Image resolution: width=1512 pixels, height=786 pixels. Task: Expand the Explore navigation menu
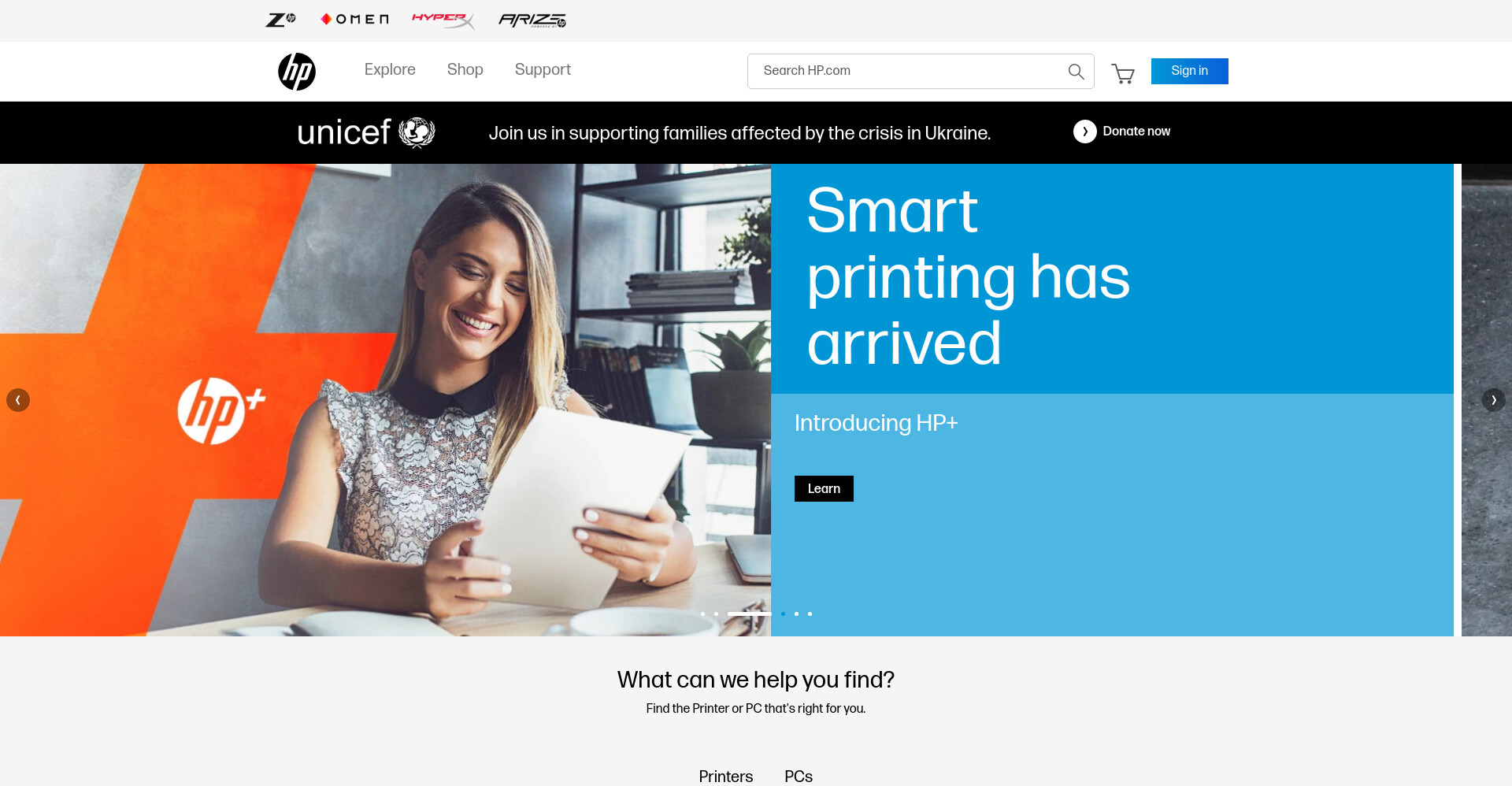390,70
